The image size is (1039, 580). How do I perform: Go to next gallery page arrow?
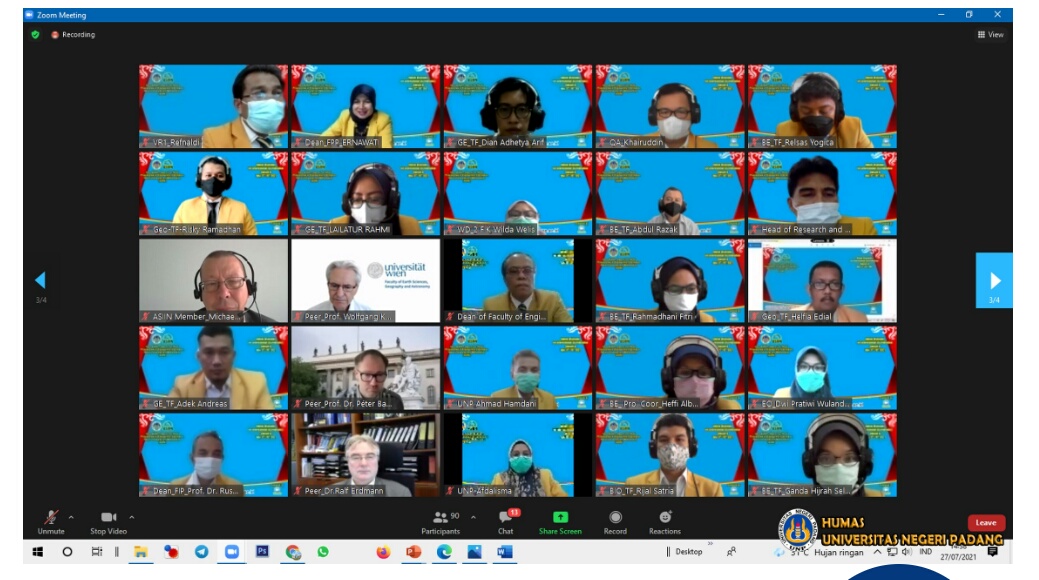click(994, 281)
